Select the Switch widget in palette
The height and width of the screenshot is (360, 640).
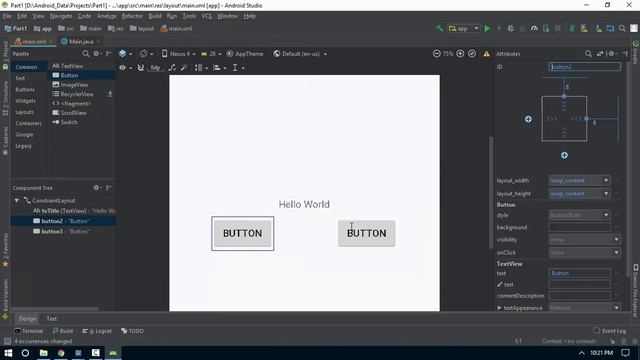click(x=65, y=122)
